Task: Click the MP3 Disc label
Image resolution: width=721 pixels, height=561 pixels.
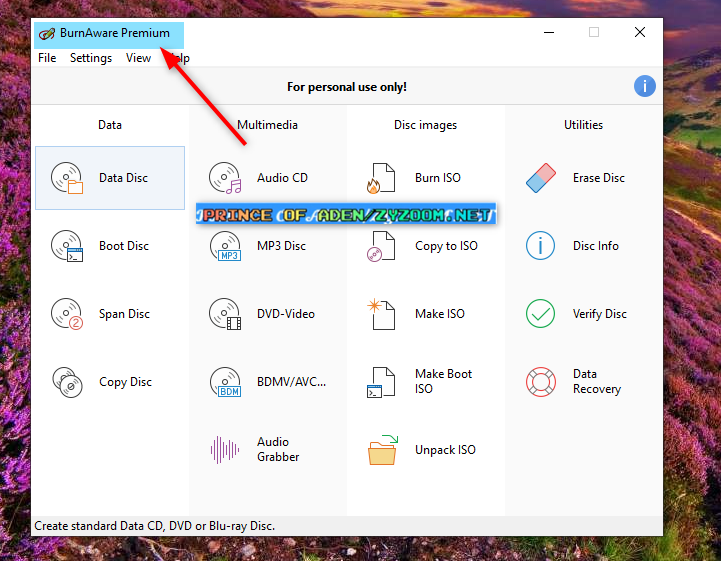Action: 281,246
